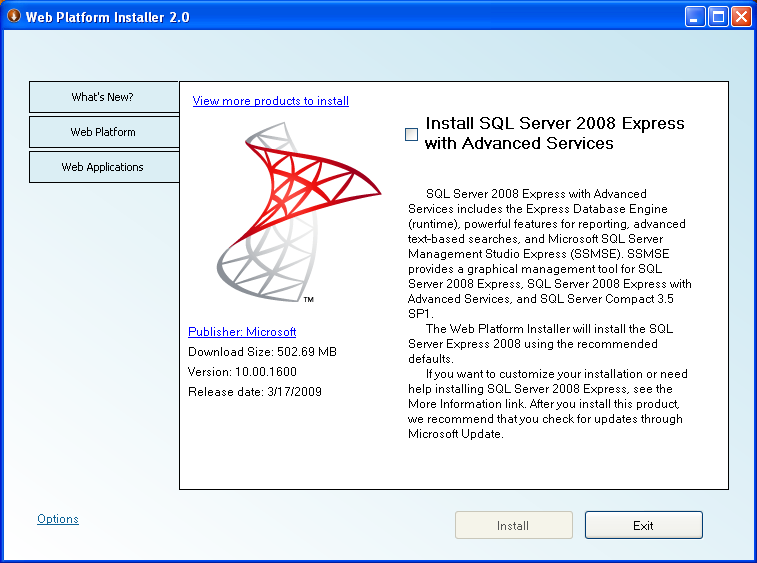The height and width of the screenshot is (563, 757).
Task: Open the Options link
Action: 58,519
